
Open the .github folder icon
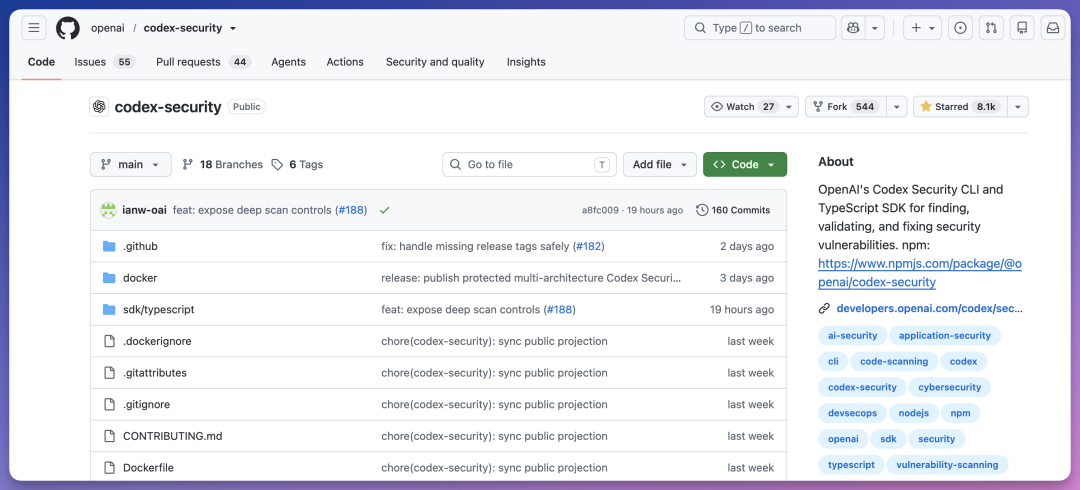point(109,246)
